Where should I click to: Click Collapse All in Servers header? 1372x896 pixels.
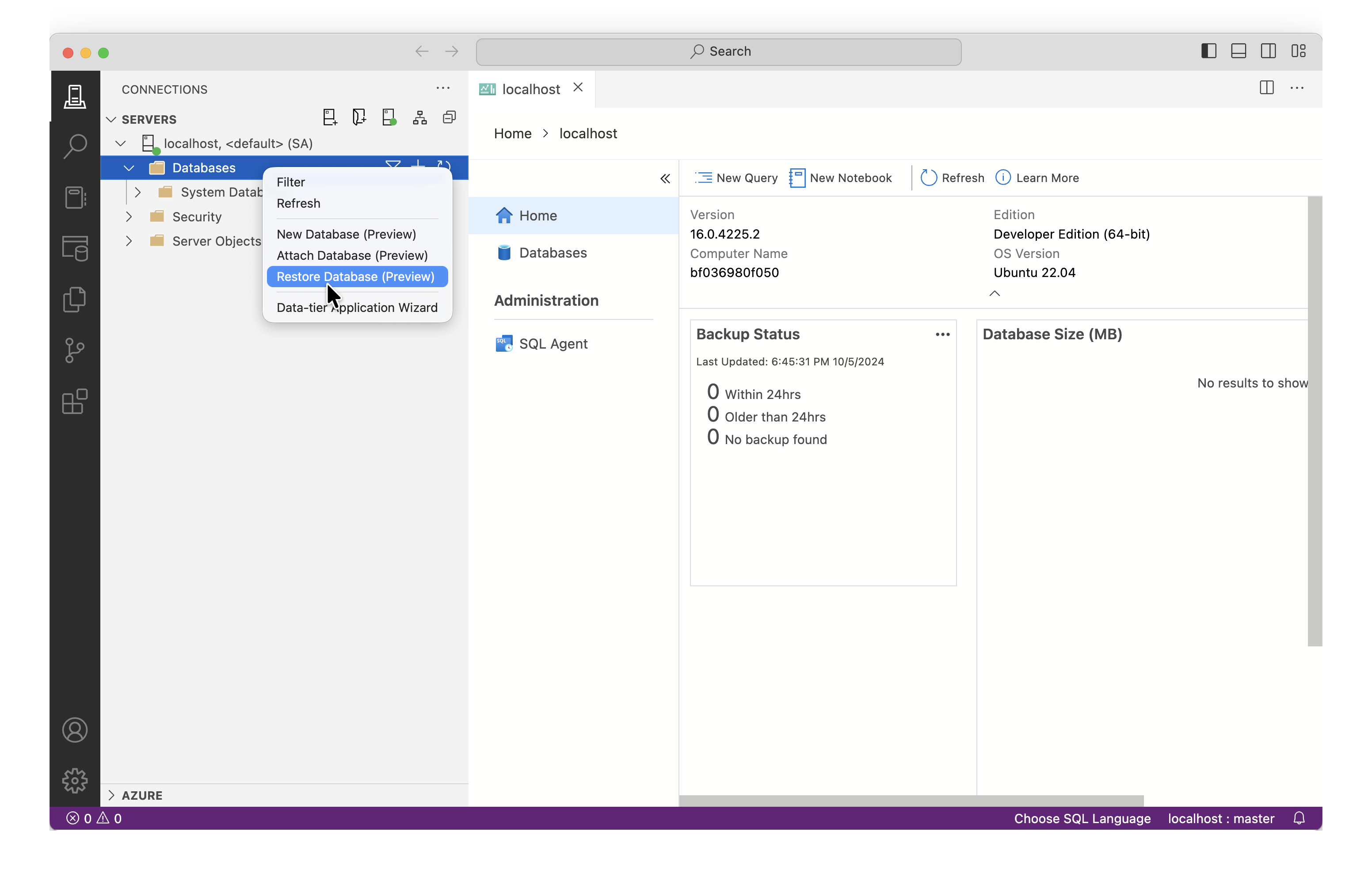[x=449, y=118]
